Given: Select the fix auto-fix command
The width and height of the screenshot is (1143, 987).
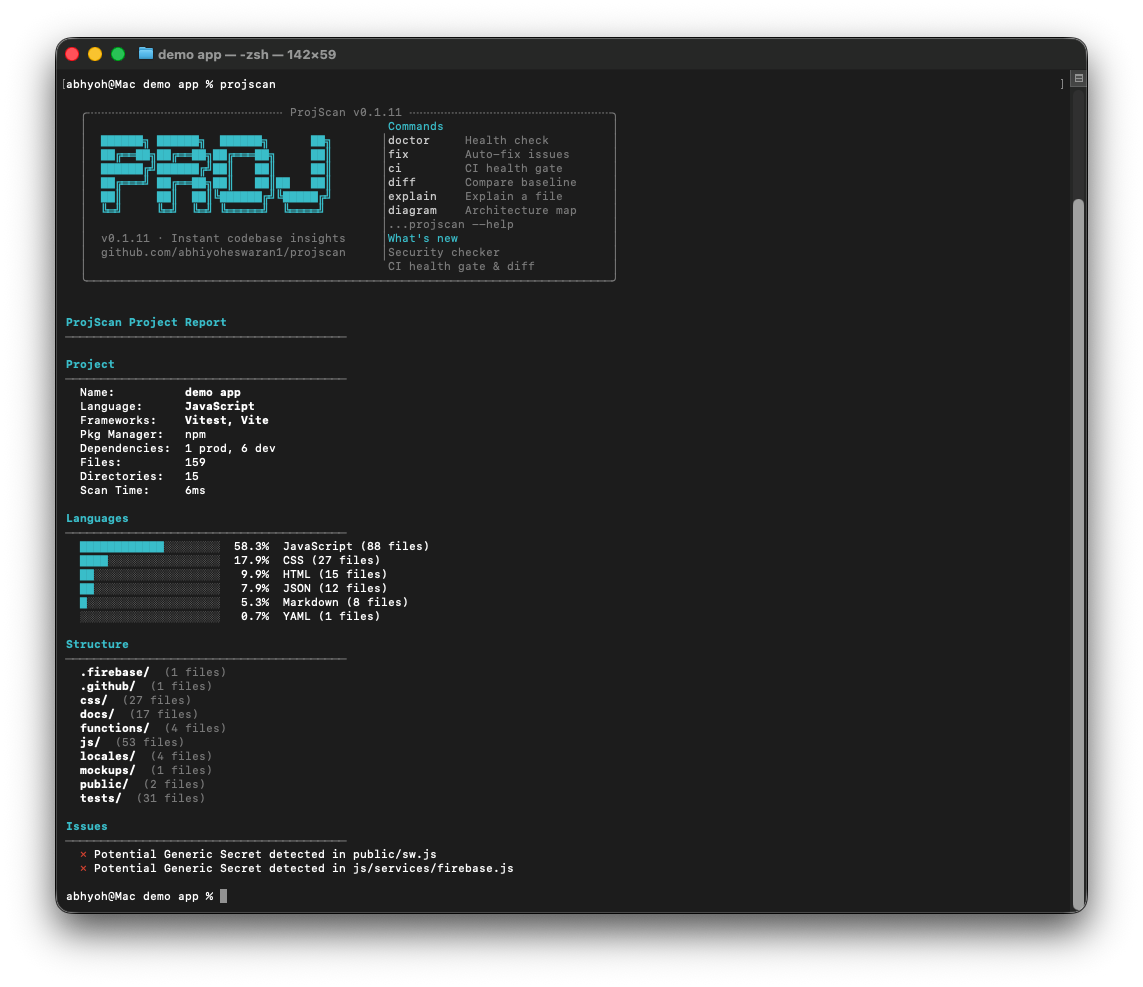Looking at the screenshot, I should click(397, 154).
